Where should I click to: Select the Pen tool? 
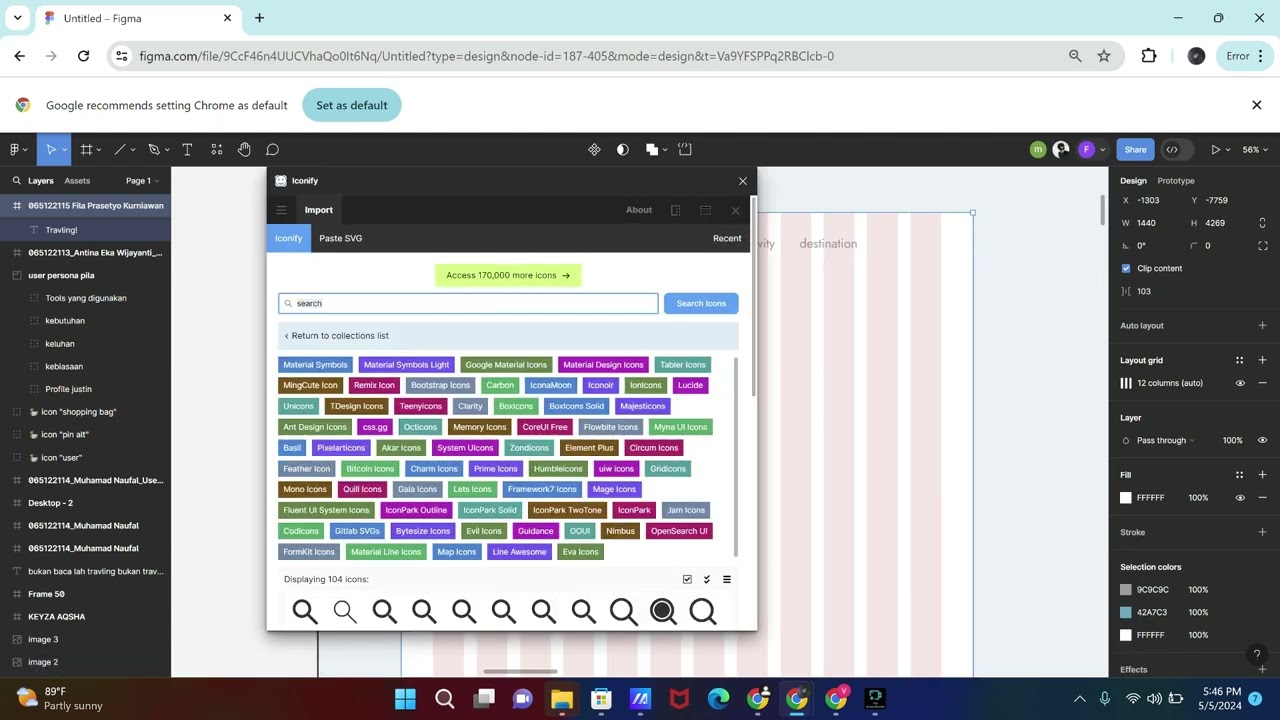[x=154, y=149]
